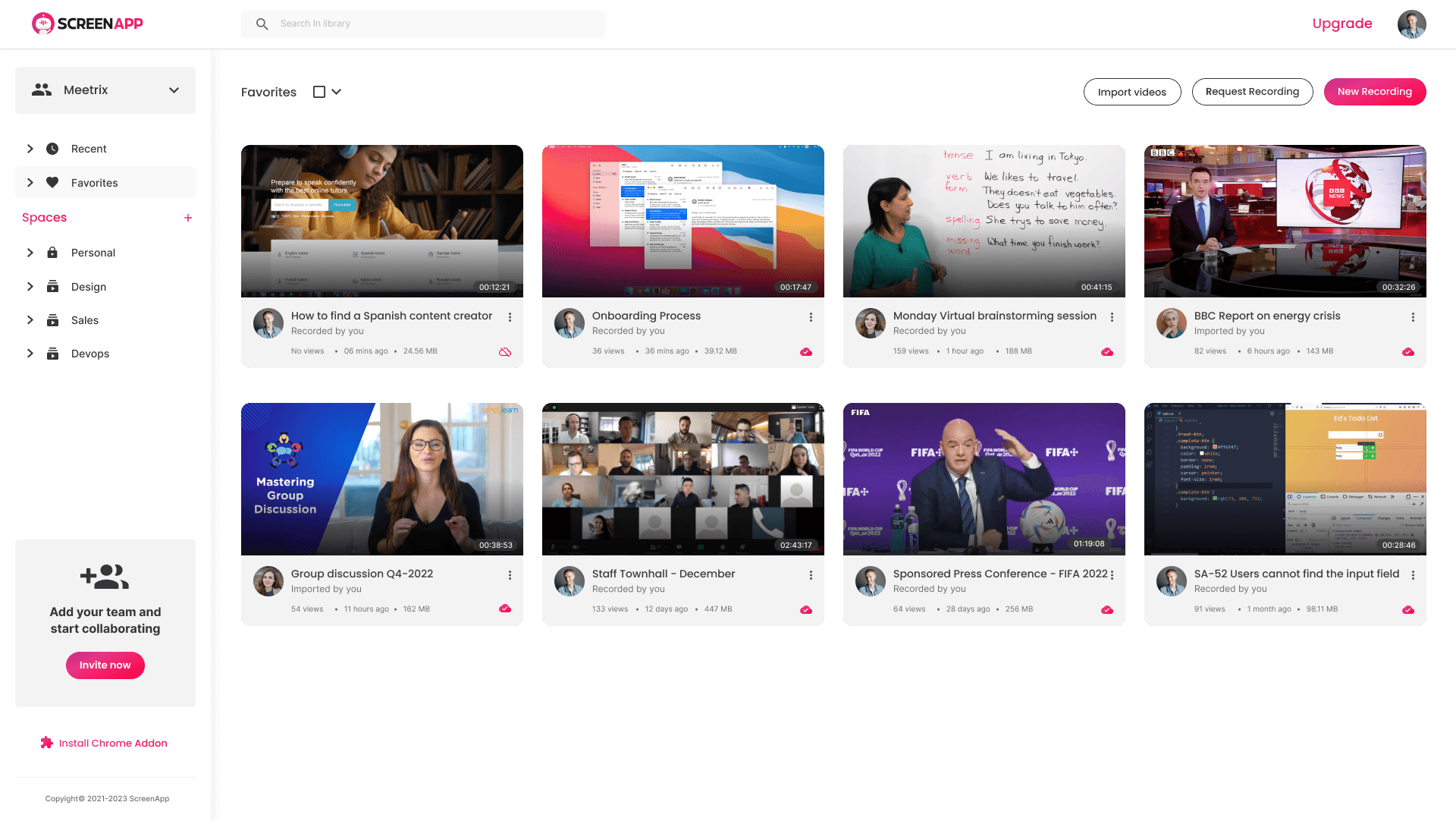Click cloud sync icon on Onboarding Process card

pos(806,352)
